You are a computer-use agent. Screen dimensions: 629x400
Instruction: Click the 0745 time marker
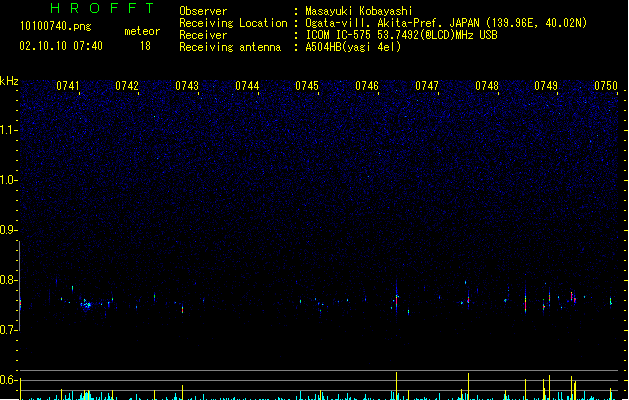[307, 86]
